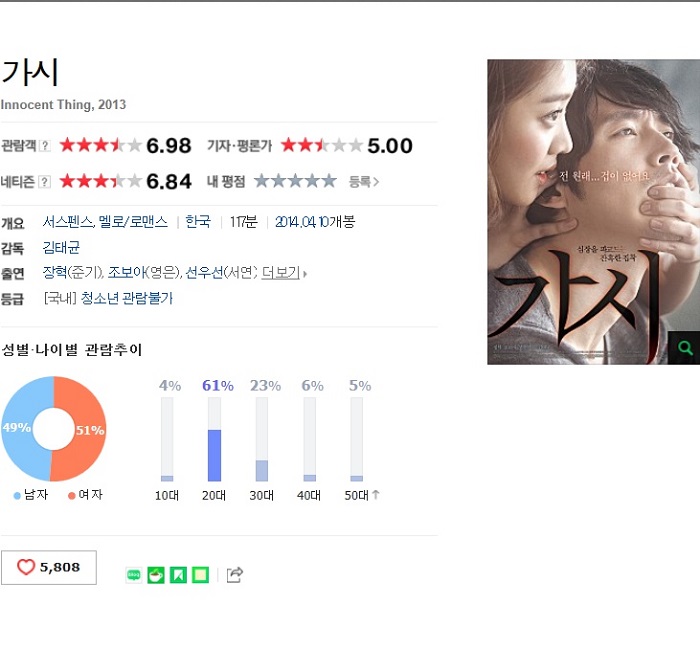Open actor 장혁 profile link
700x649 pixels.
pyautogui.click(x=54, y=272)
